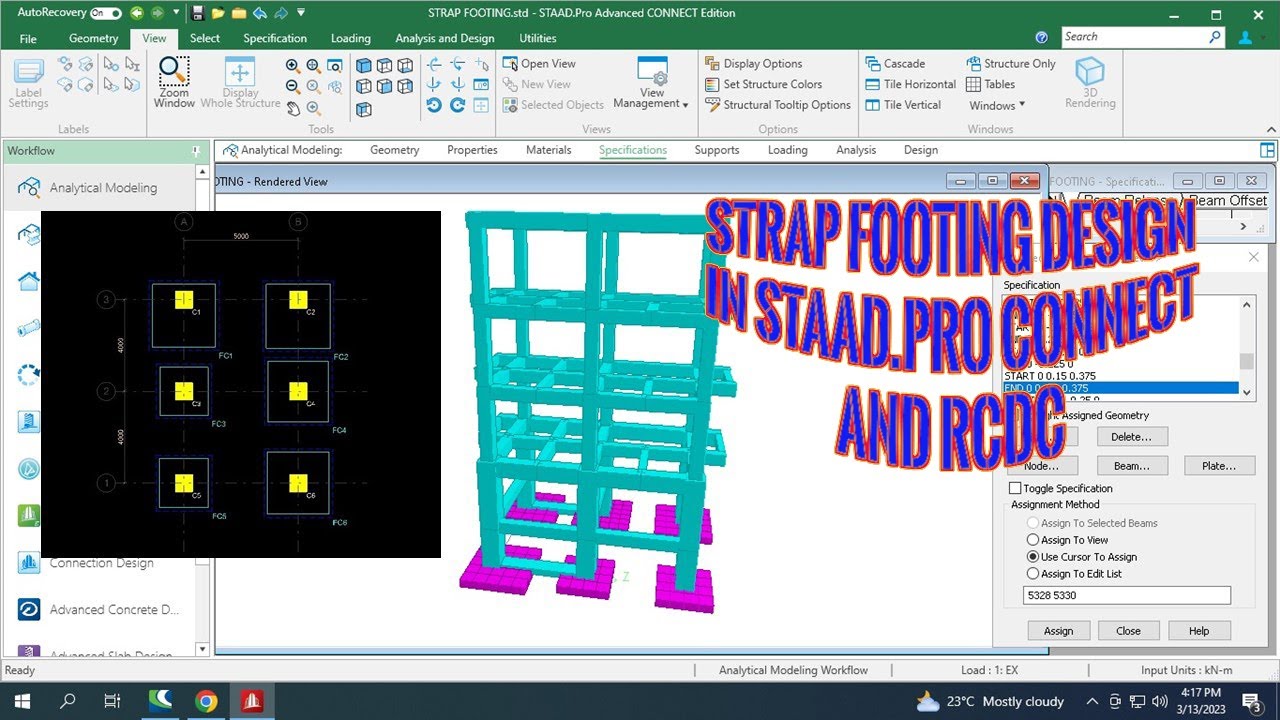Screen dimensions: 1280x720
Task: Select Assign To Edit List option
Action: [1033, 574]
